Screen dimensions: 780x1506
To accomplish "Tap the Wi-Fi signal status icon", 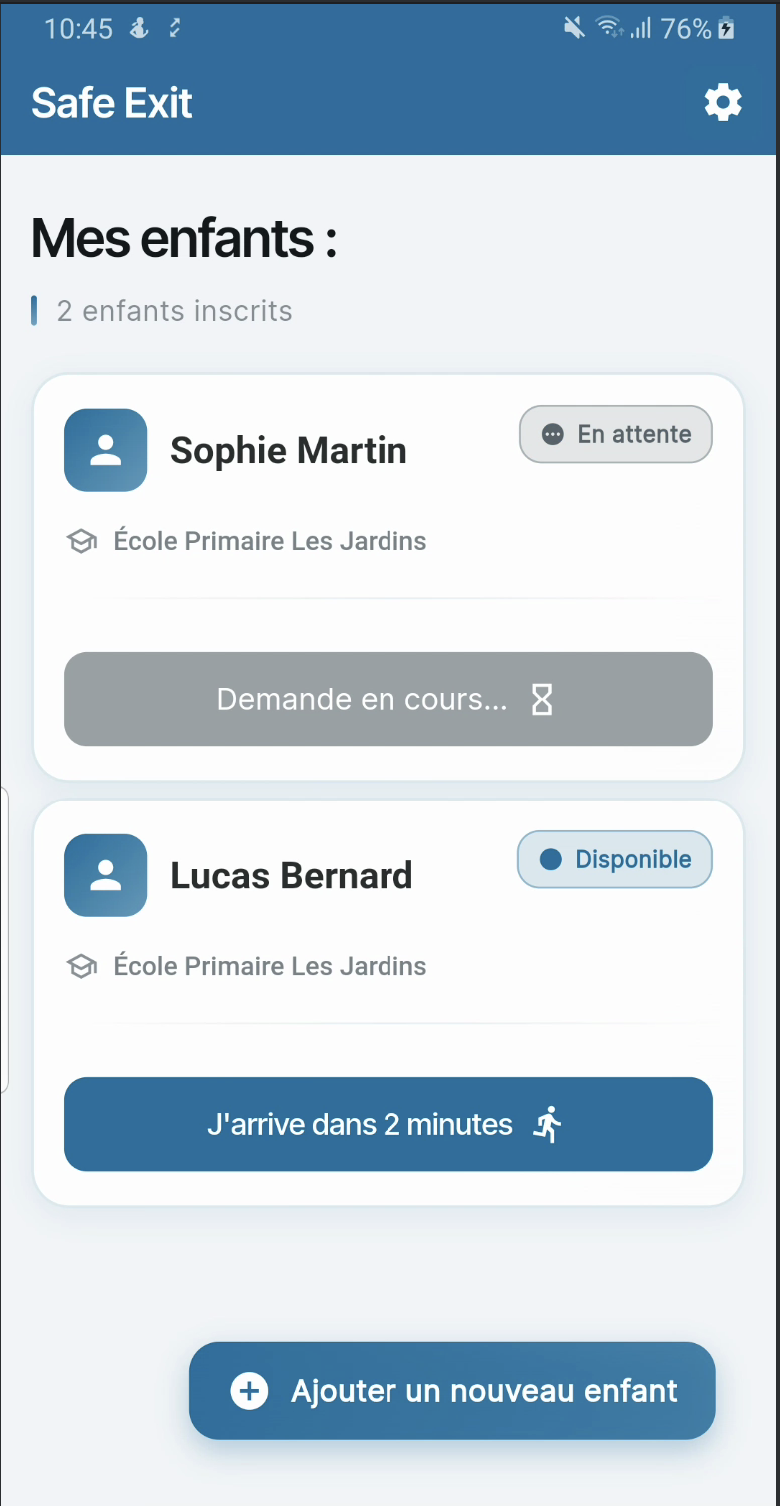I will click(x=608, y=29).
